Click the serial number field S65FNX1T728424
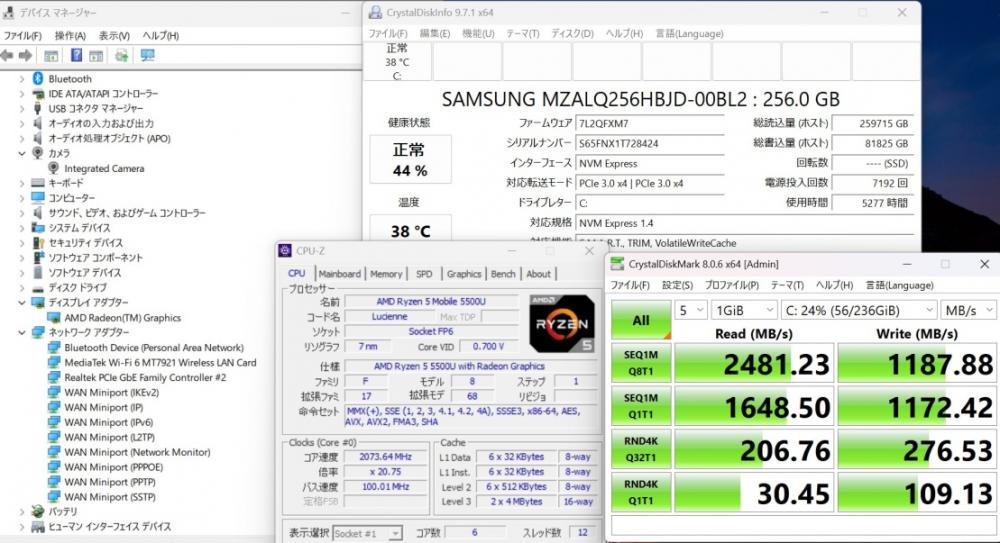This screenshot has width=1000, height=543. [x=649, y=144]
